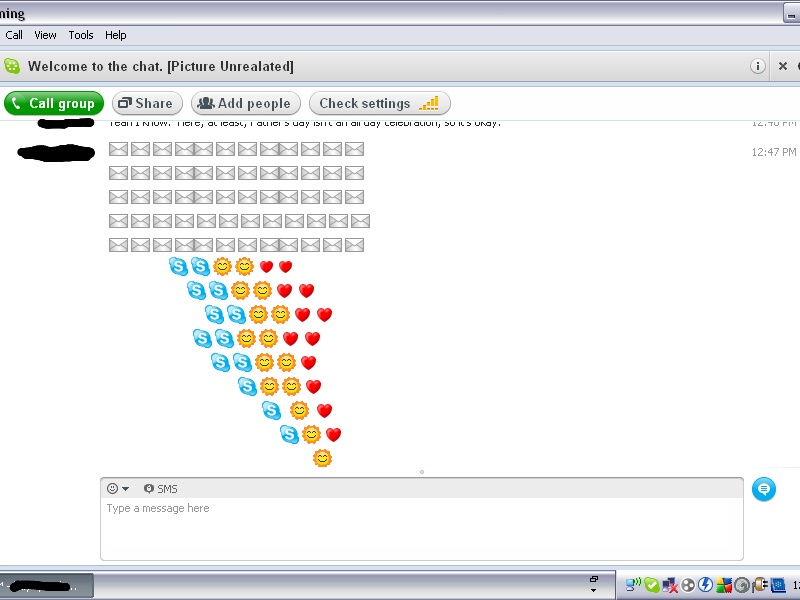This screenshot has width=800, height=600.
Task: Close the chat header with X
Action: click(783, 66)
